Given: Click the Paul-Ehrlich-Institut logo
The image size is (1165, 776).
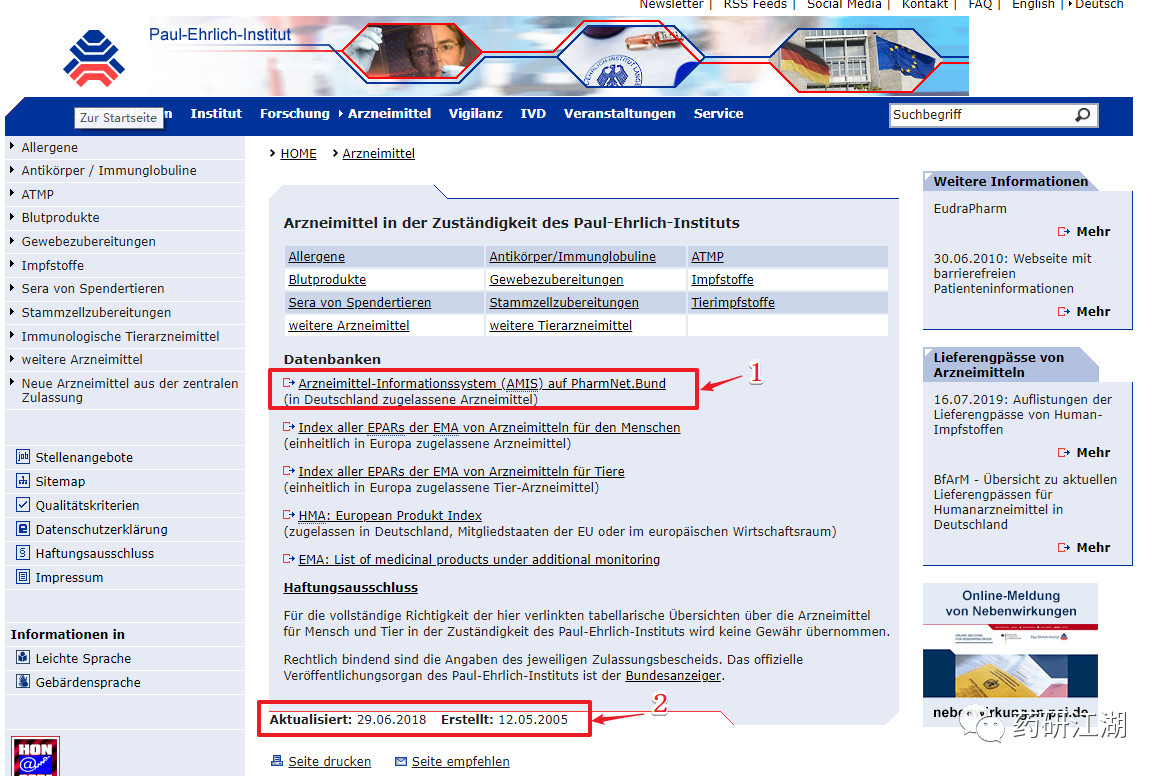Looking at the screenshot, I should tap(94, 58).
